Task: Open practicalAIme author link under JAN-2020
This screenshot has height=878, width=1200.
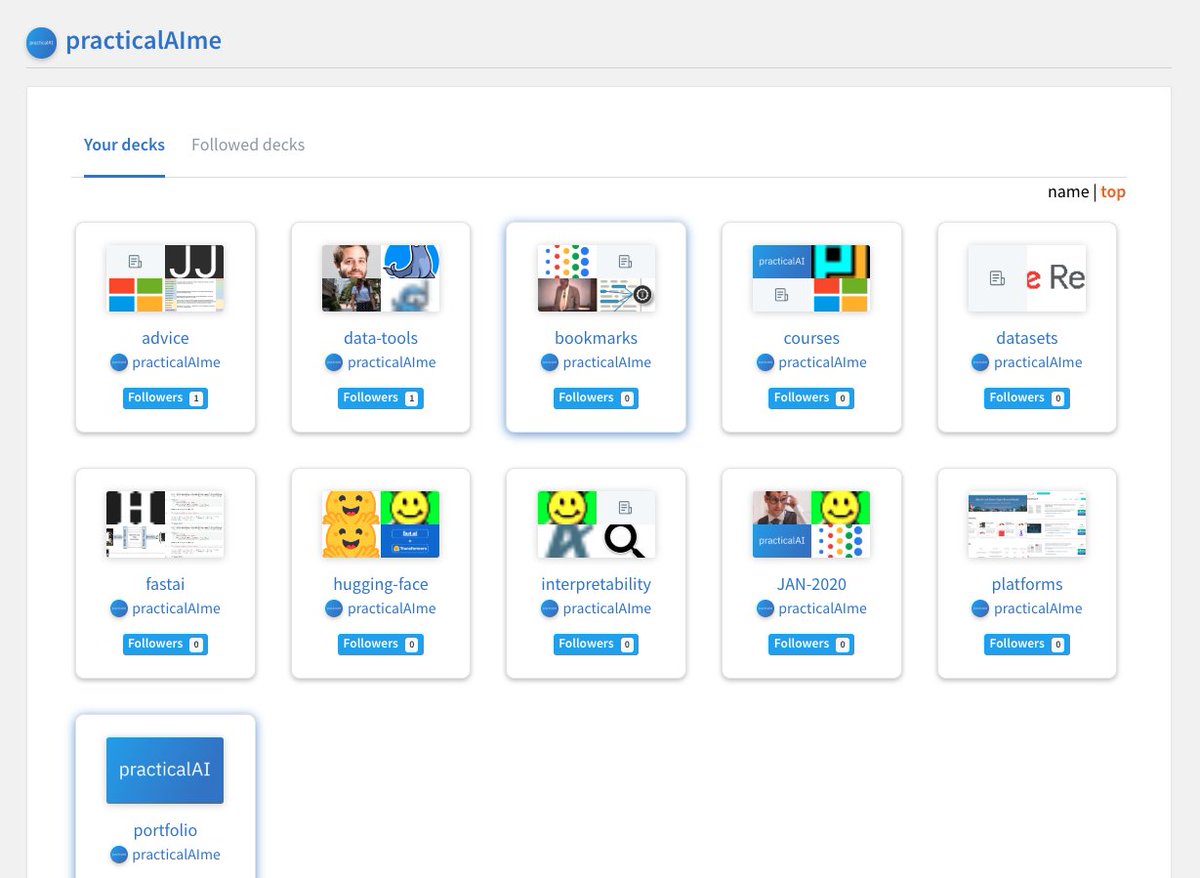Action: click(x=823, y=609)
